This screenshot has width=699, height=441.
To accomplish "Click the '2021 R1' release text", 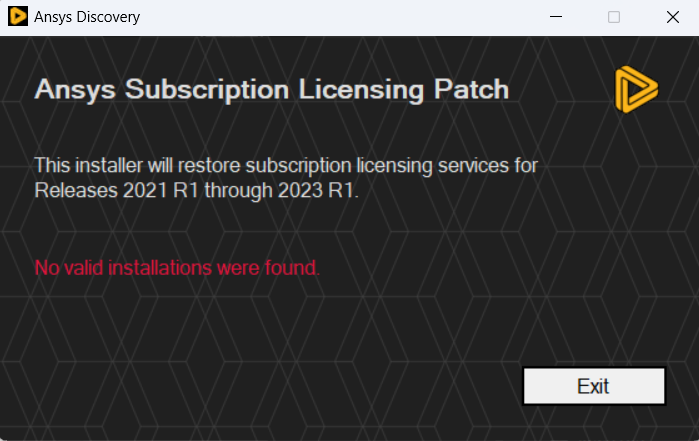I will (160, 190).
